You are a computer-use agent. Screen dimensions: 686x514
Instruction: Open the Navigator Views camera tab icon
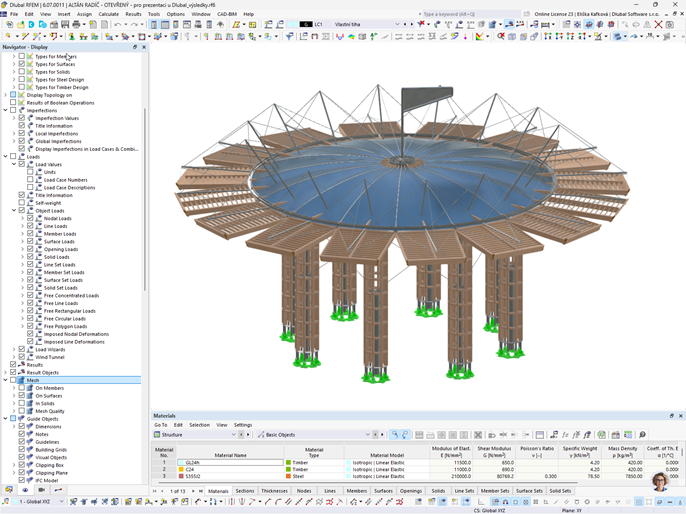tap(42, 490)
